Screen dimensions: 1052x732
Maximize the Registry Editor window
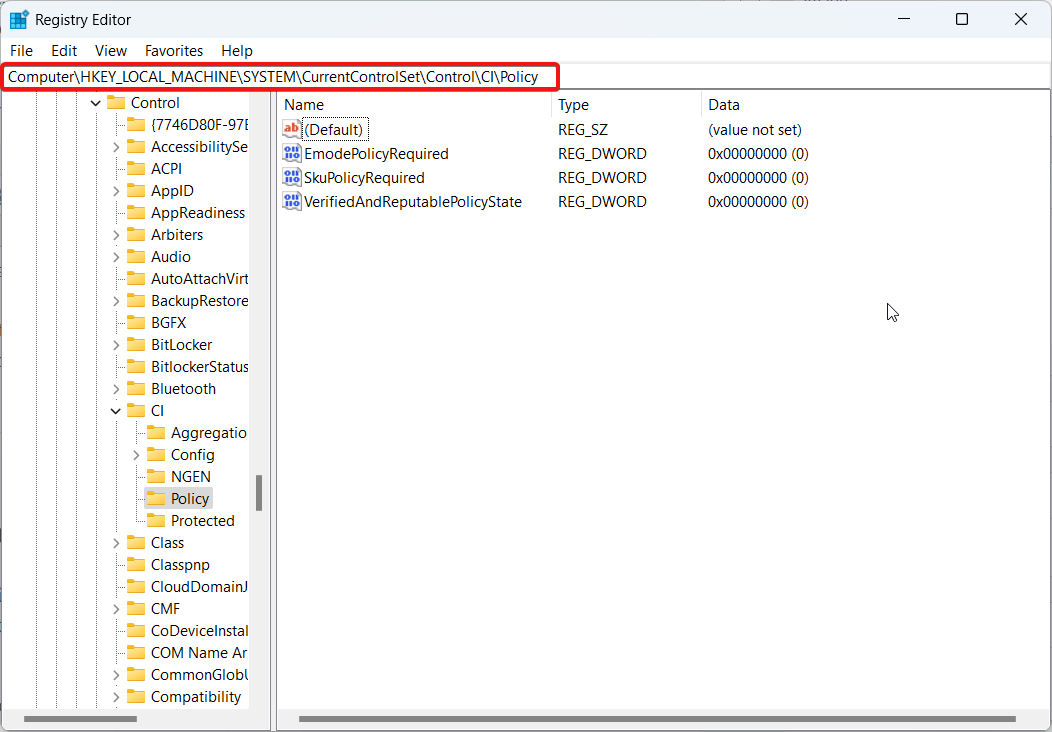coord(961,19)
